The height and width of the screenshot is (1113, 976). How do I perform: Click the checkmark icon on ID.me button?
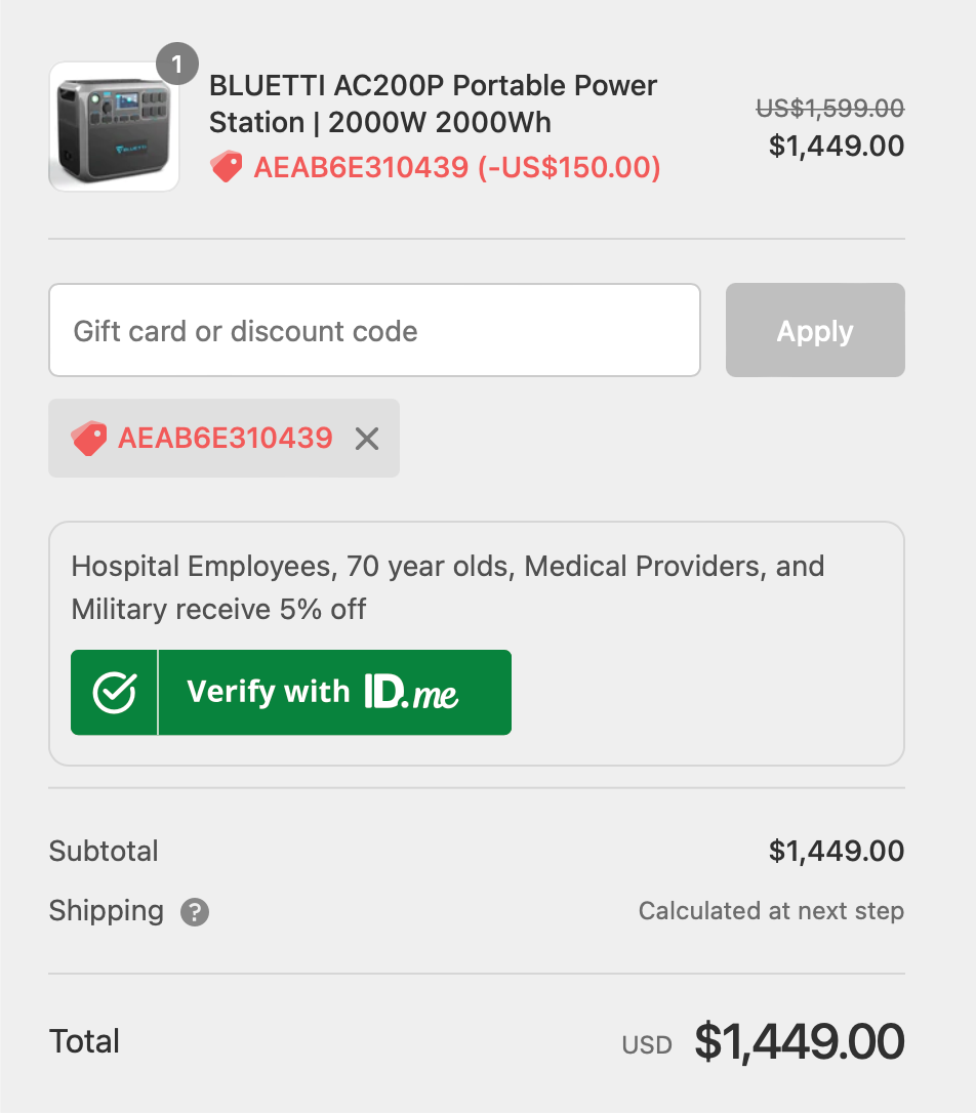click(x=114, y=692)
